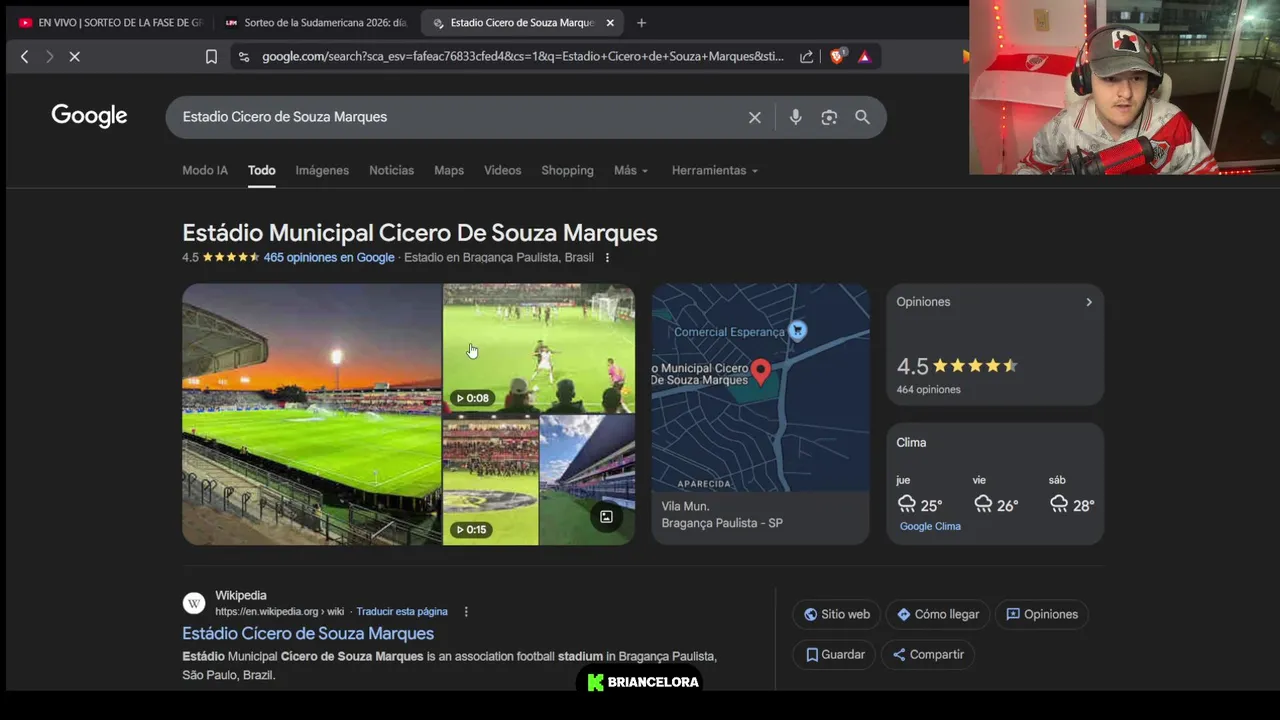Click the red map pin marker
Screen dimensions: 1280x720
761,372
